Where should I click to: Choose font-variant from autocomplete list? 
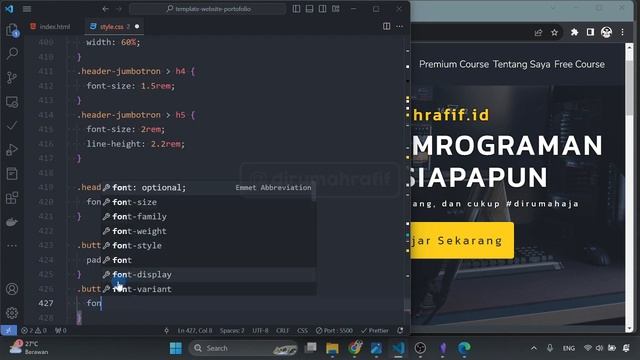click(208, 289)
